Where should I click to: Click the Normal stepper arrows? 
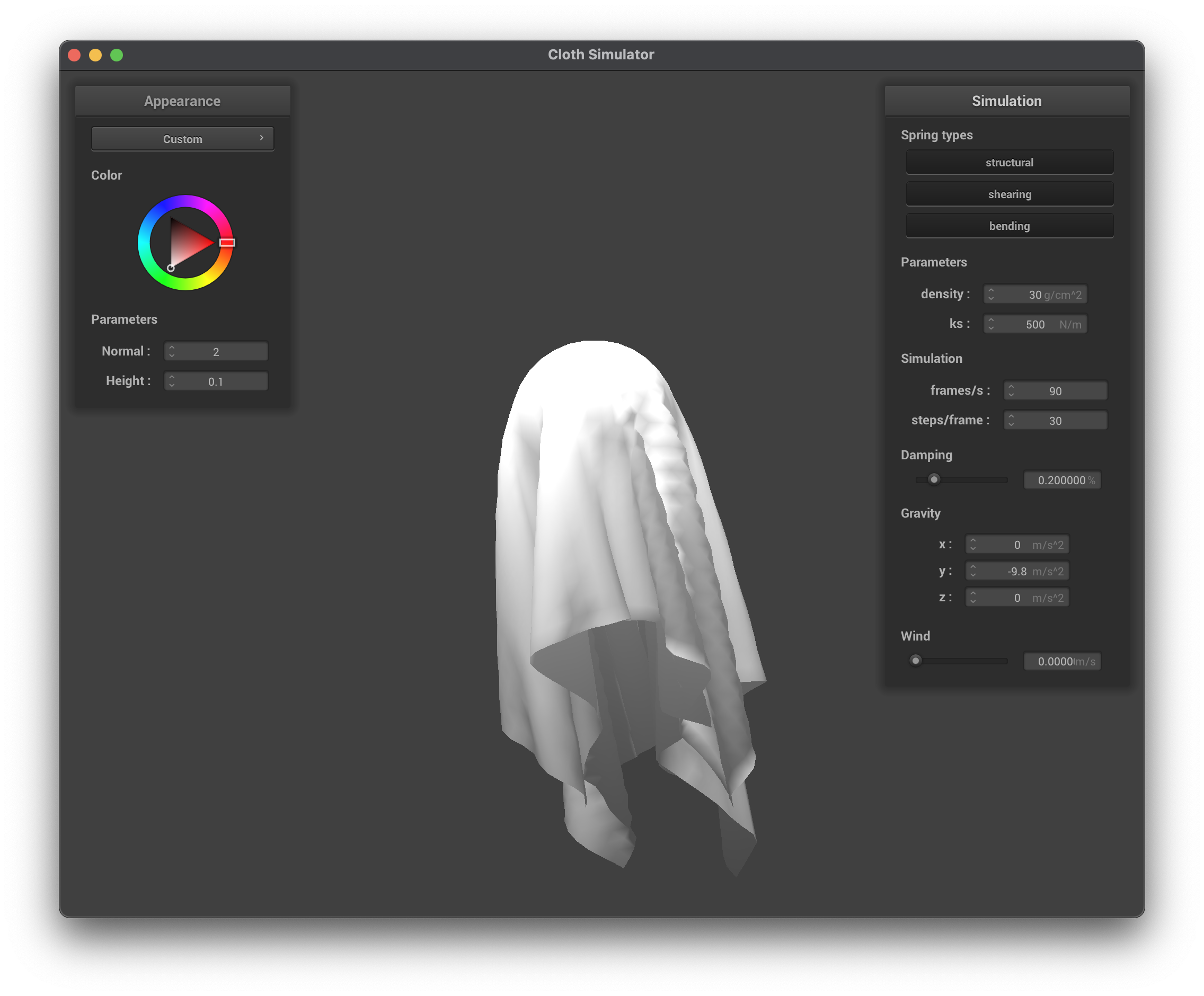[x=171, y=351]
